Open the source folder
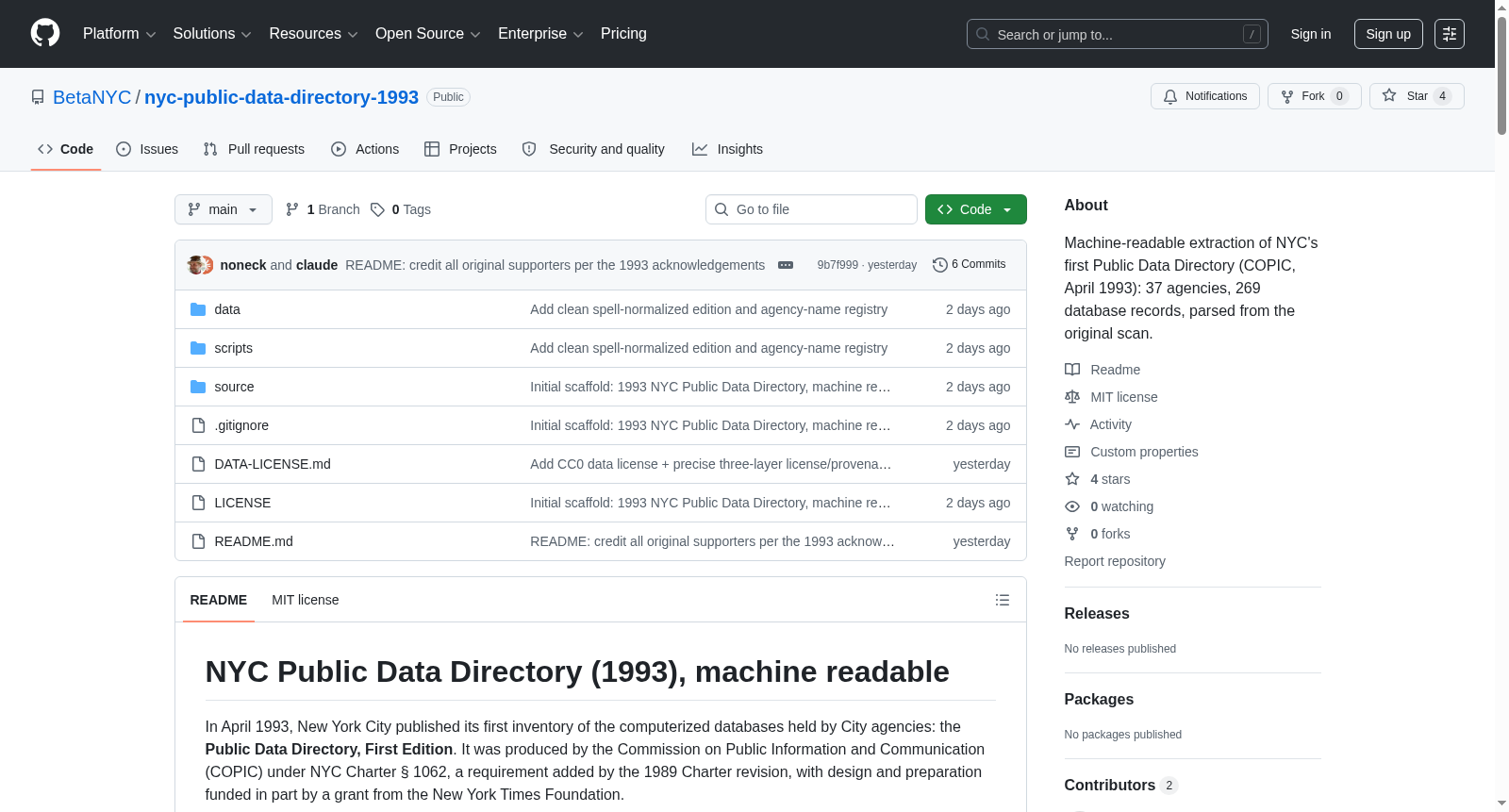This screenshot has height=812, width=1509. [x=234, y=387]
